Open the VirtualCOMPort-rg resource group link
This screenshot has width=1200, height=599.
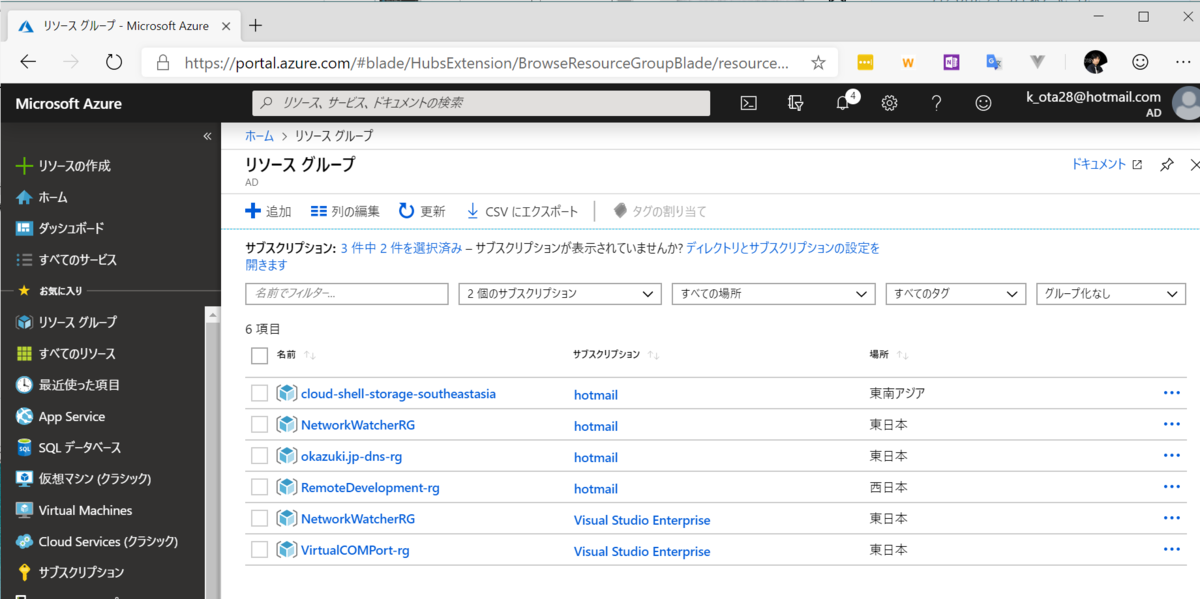pos(355,550)
